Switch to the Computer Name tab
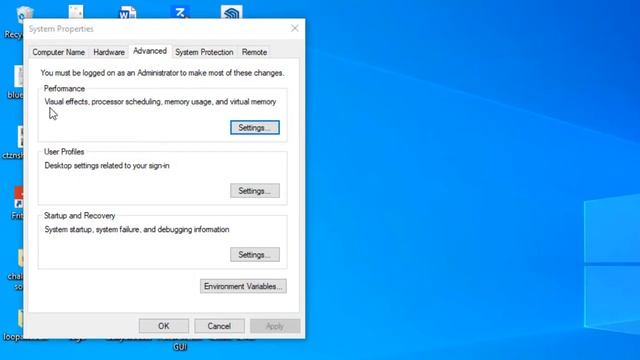Image resolution: width=640 pixels, height=360 pixels. (58, 52)
